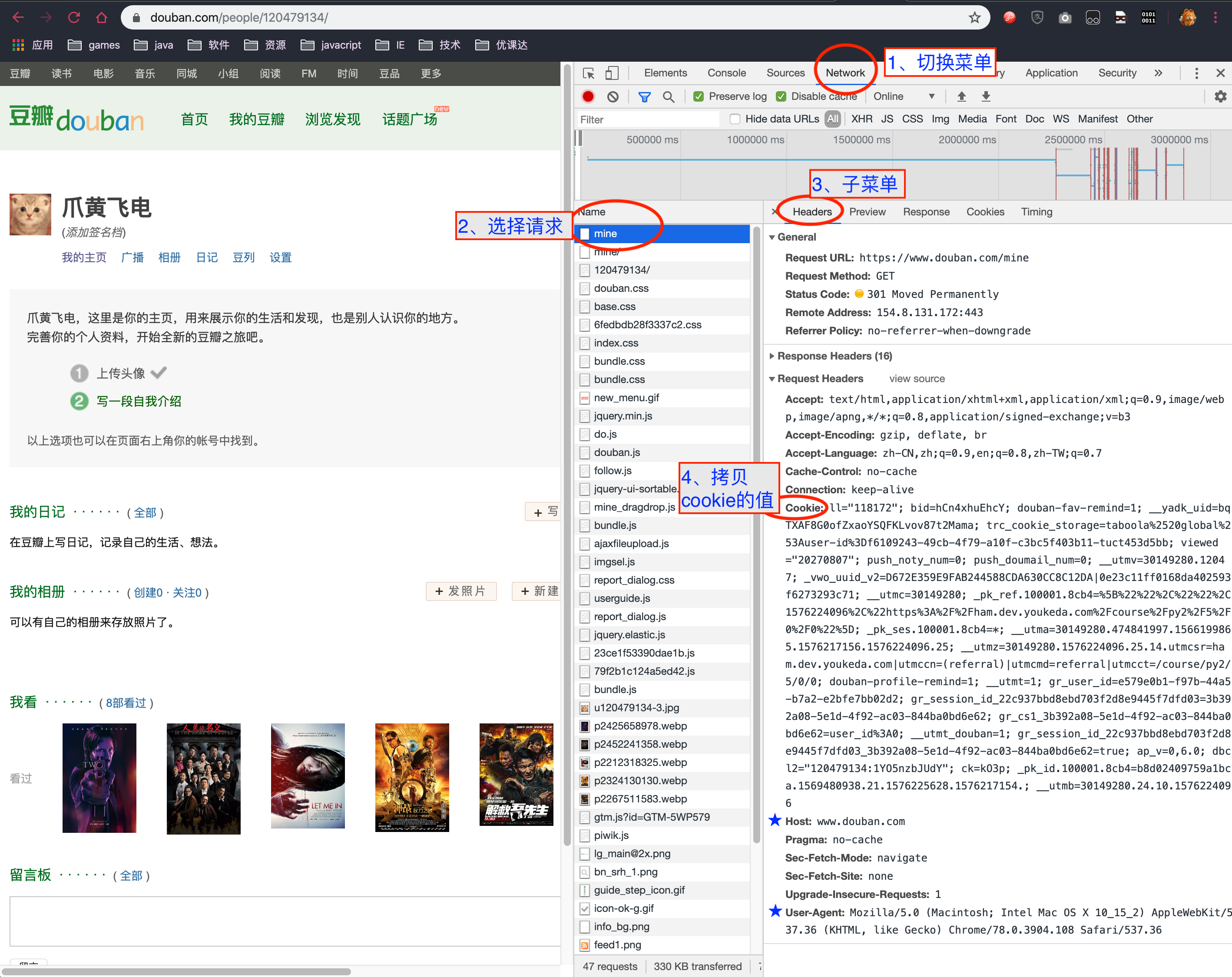Click the user avatar cat photo

(30, 215)
